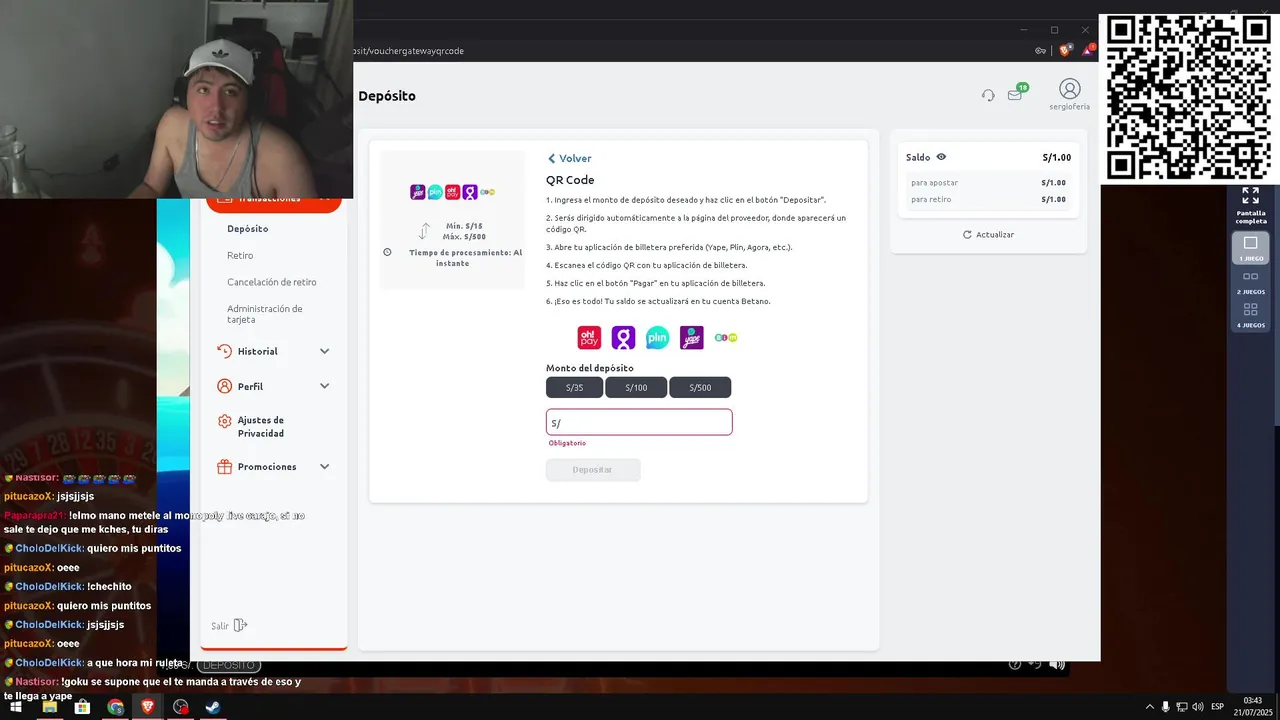The height and width of the screenshot is (720, 1280).
Task: Open the Windows Start menu
Action: (16, 707)
